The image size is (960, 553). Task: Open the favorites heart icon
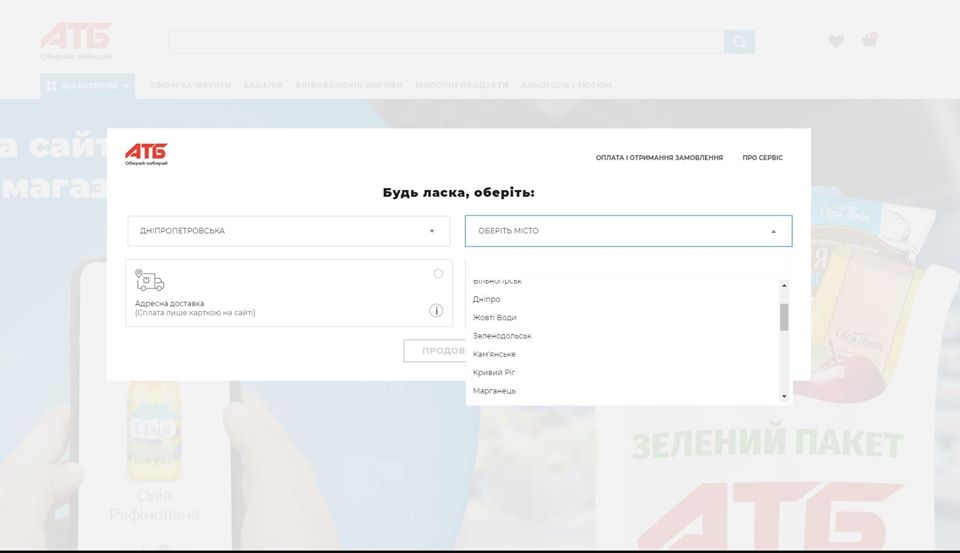click(x=836, y=41)
